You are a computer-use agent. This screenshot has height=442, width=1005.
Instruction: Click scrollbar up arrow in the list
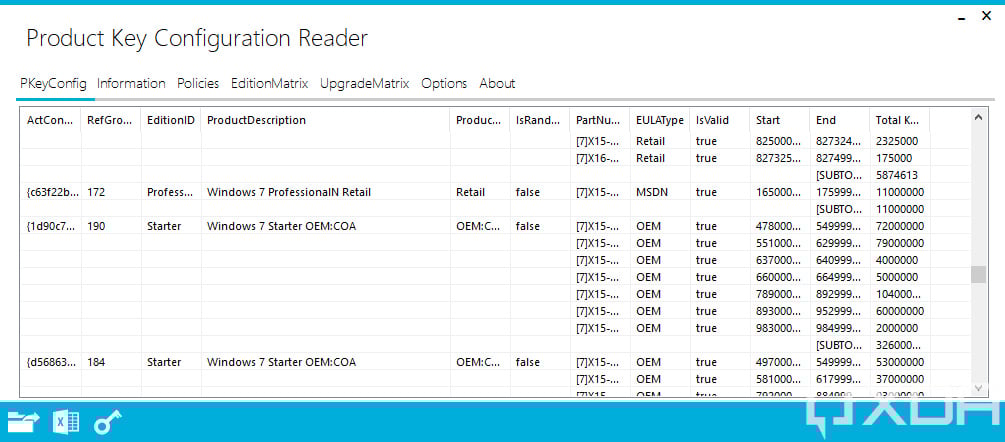[x=978, y=118]
